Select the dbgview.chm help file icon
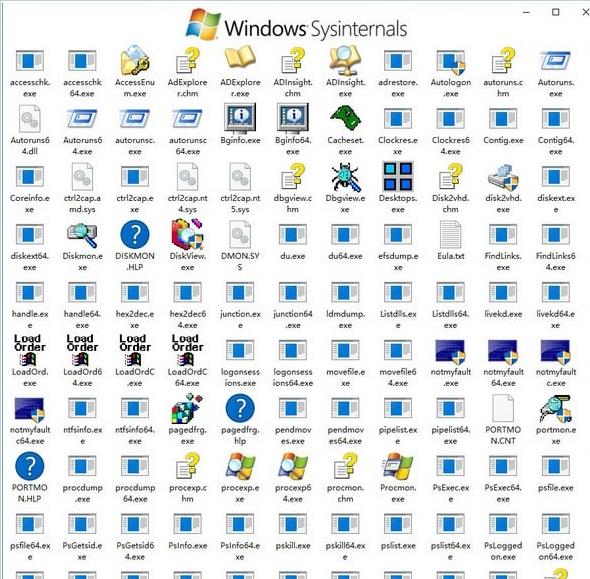This screenshot has height=579, width=590. click(x=293, y=176)
